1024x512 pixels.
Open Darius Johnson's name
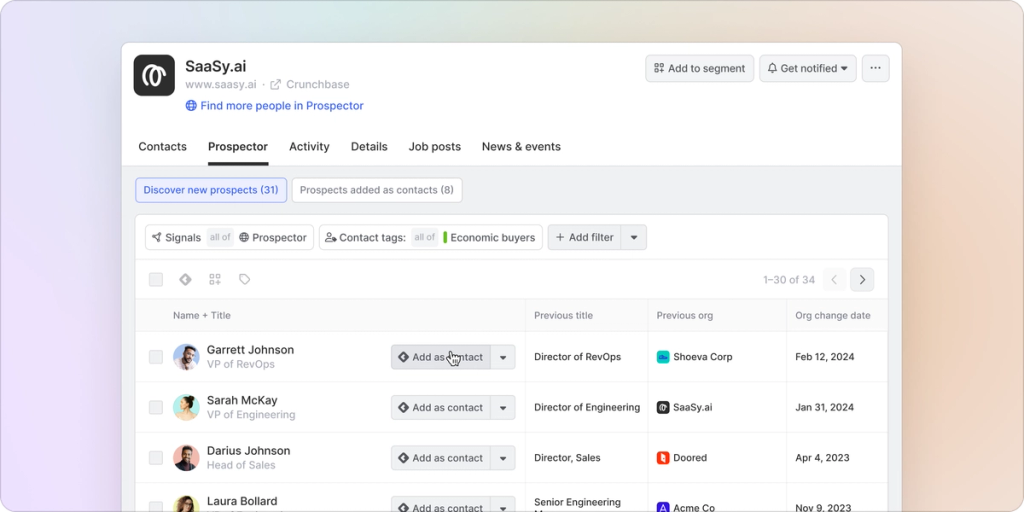click(x=249, y=451)
